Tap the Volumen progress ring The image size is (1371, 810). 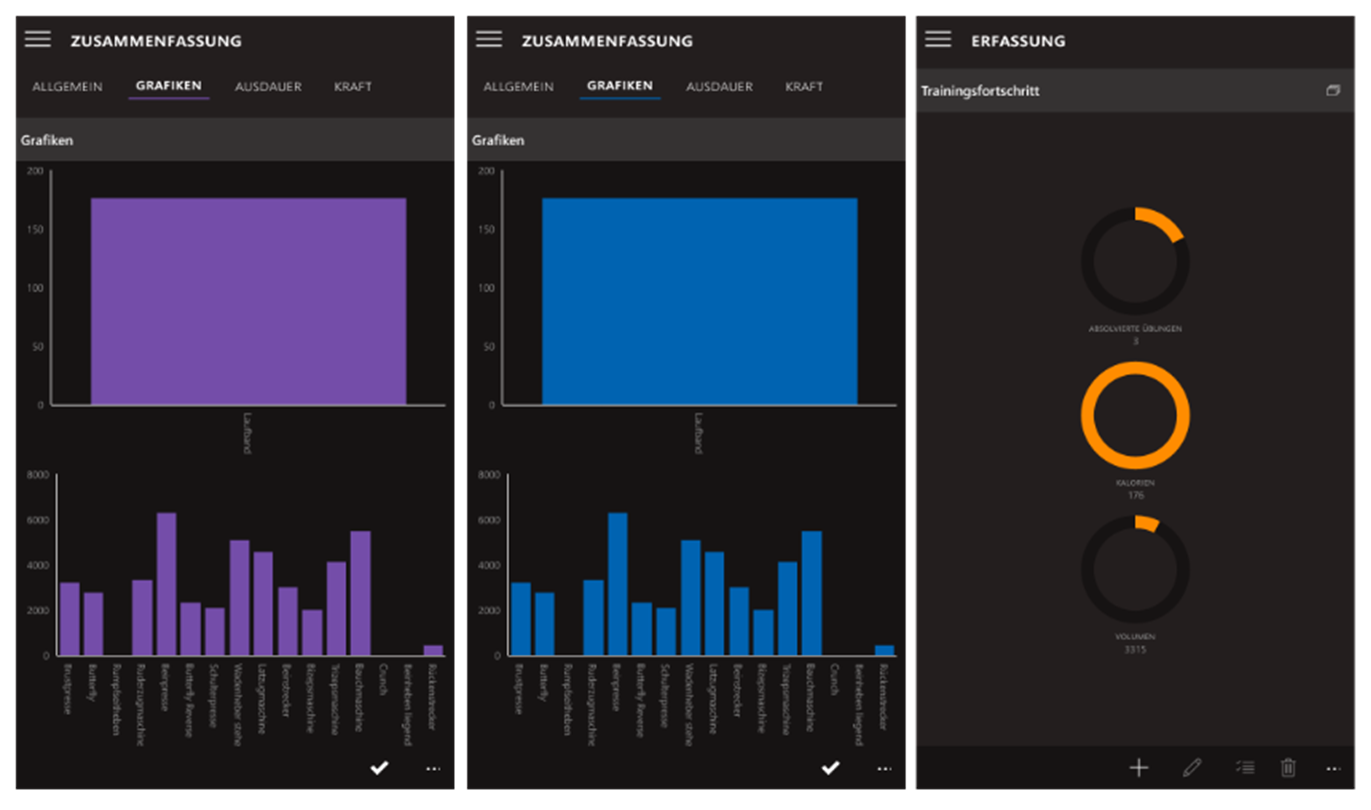pyautogui.click(x=1135, y=569)
